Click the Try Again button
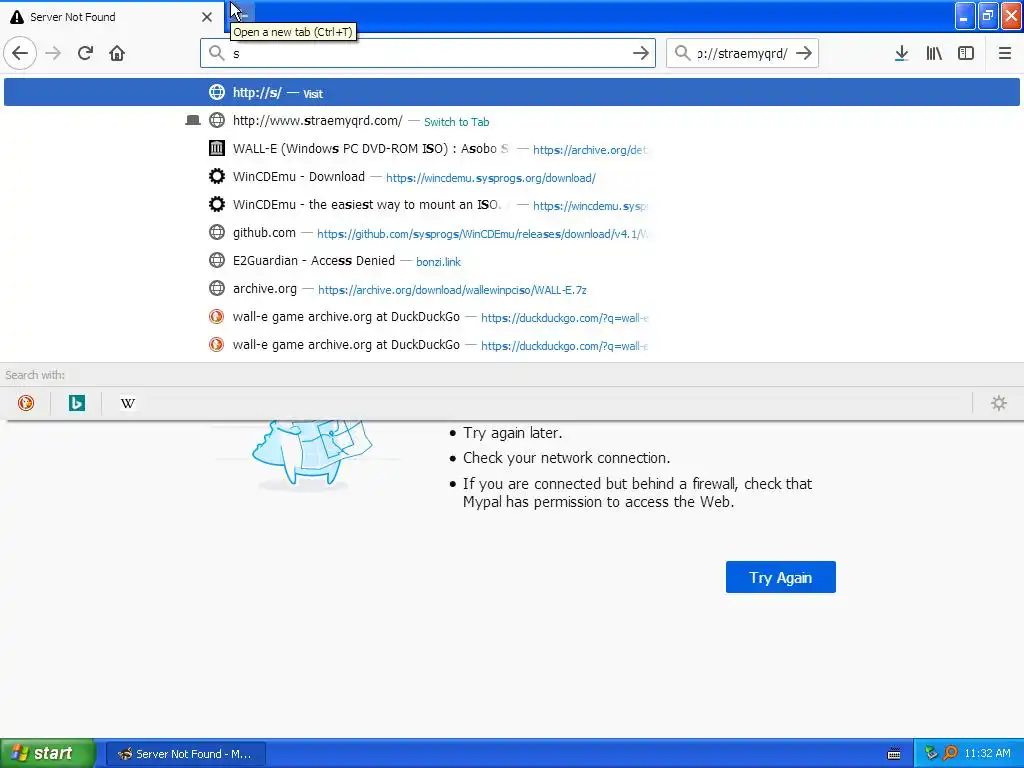1024x768 pixels. 780,577
